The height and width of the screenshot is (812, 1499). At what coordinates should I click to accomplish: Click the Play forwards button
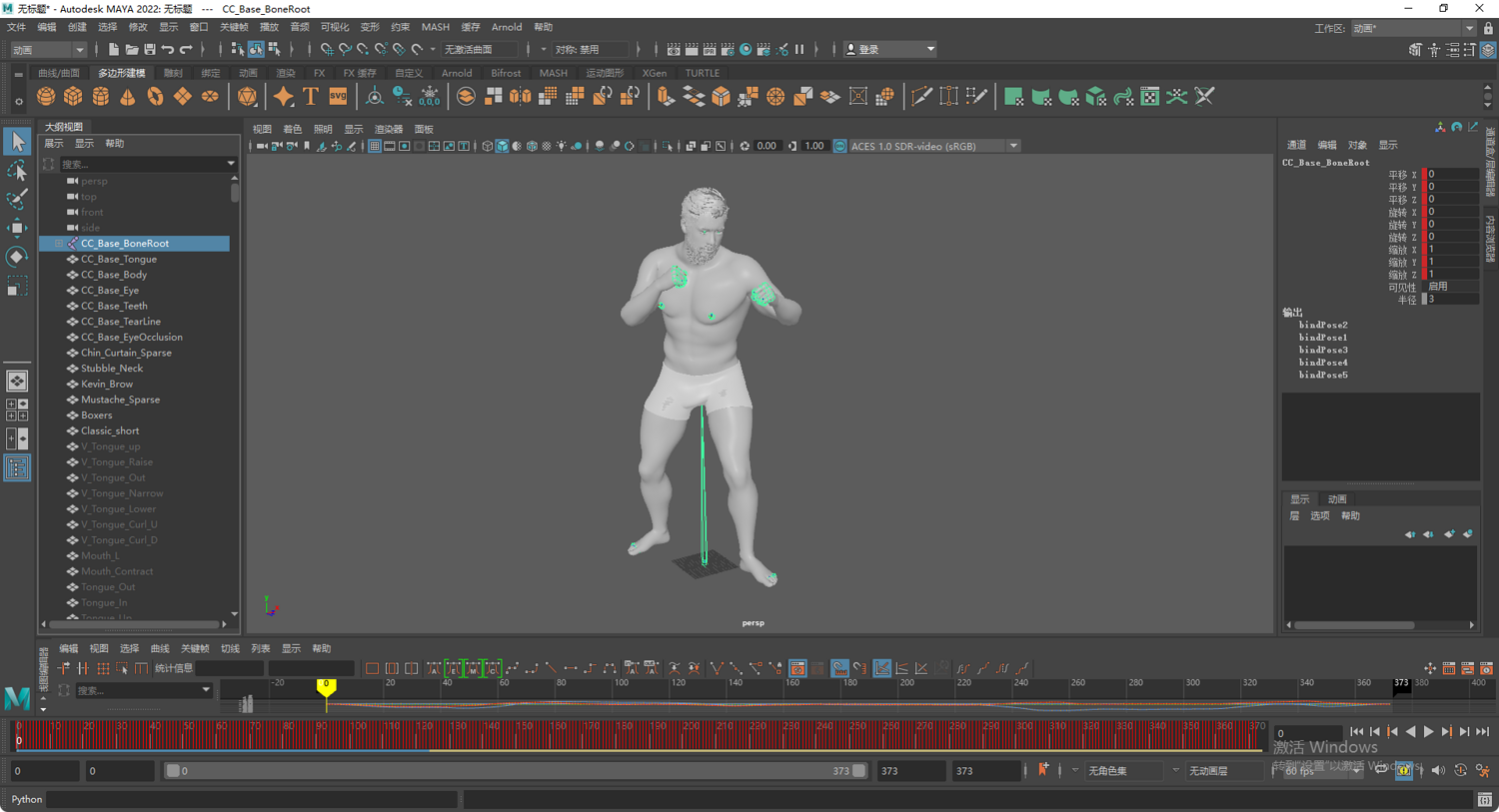click(x=1429, y=732)
